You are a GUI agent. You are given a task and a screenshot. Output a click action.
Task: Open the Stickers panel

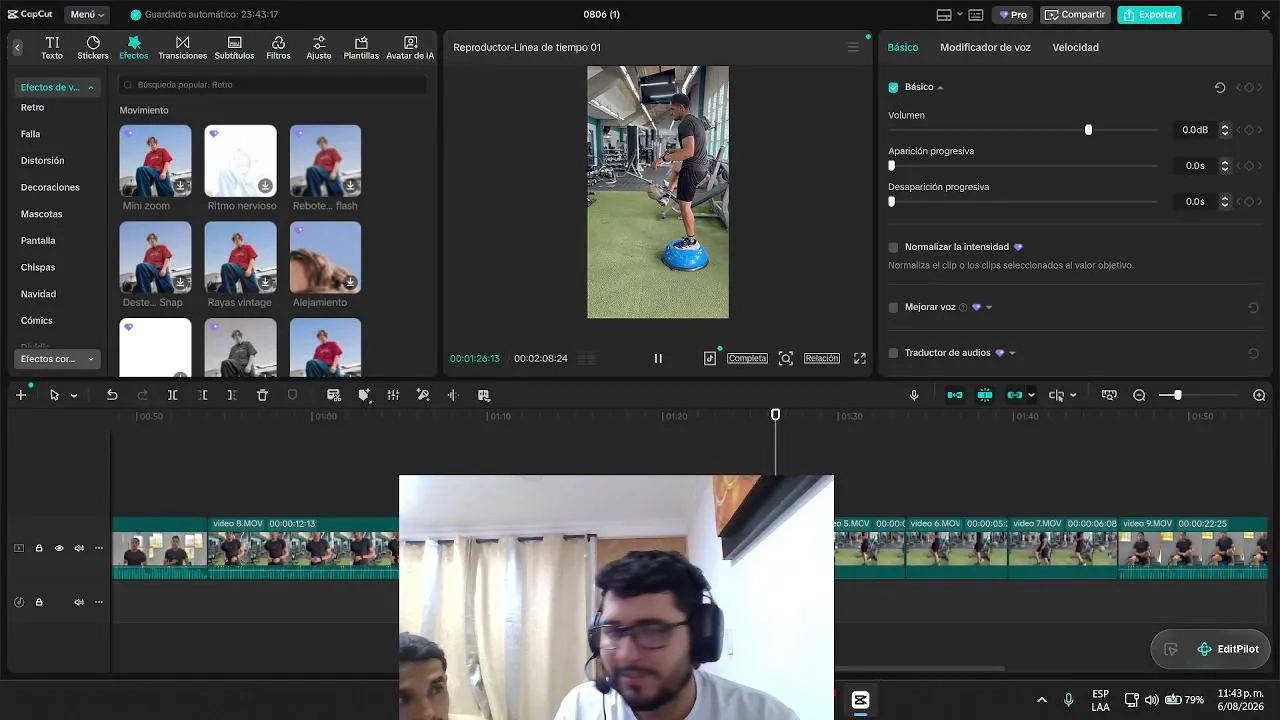tap(93, 47)
